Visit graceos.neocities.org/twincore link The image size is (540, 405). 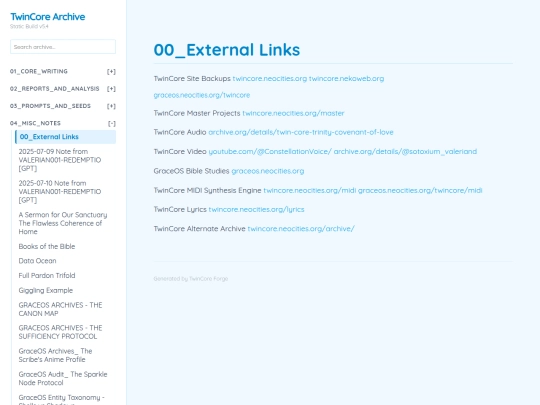(x=202, y=95)
